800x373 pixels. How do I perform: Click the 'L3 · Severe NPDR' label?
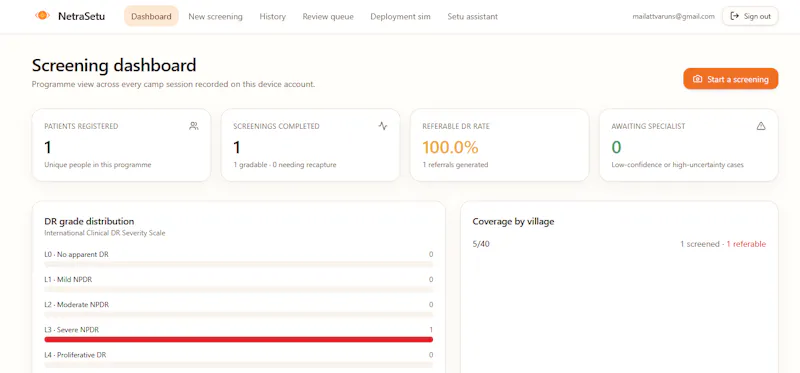coord(72,330)
